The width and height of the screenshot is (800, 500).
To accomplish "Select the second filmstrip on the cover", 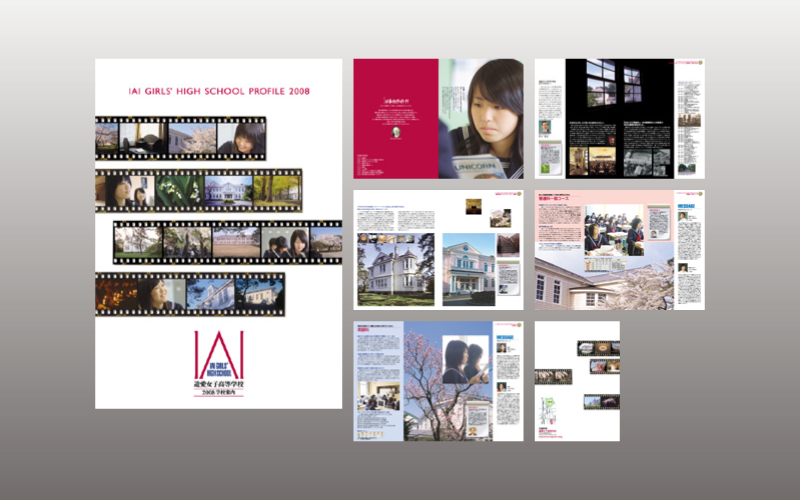I will [x=198, y=188].
